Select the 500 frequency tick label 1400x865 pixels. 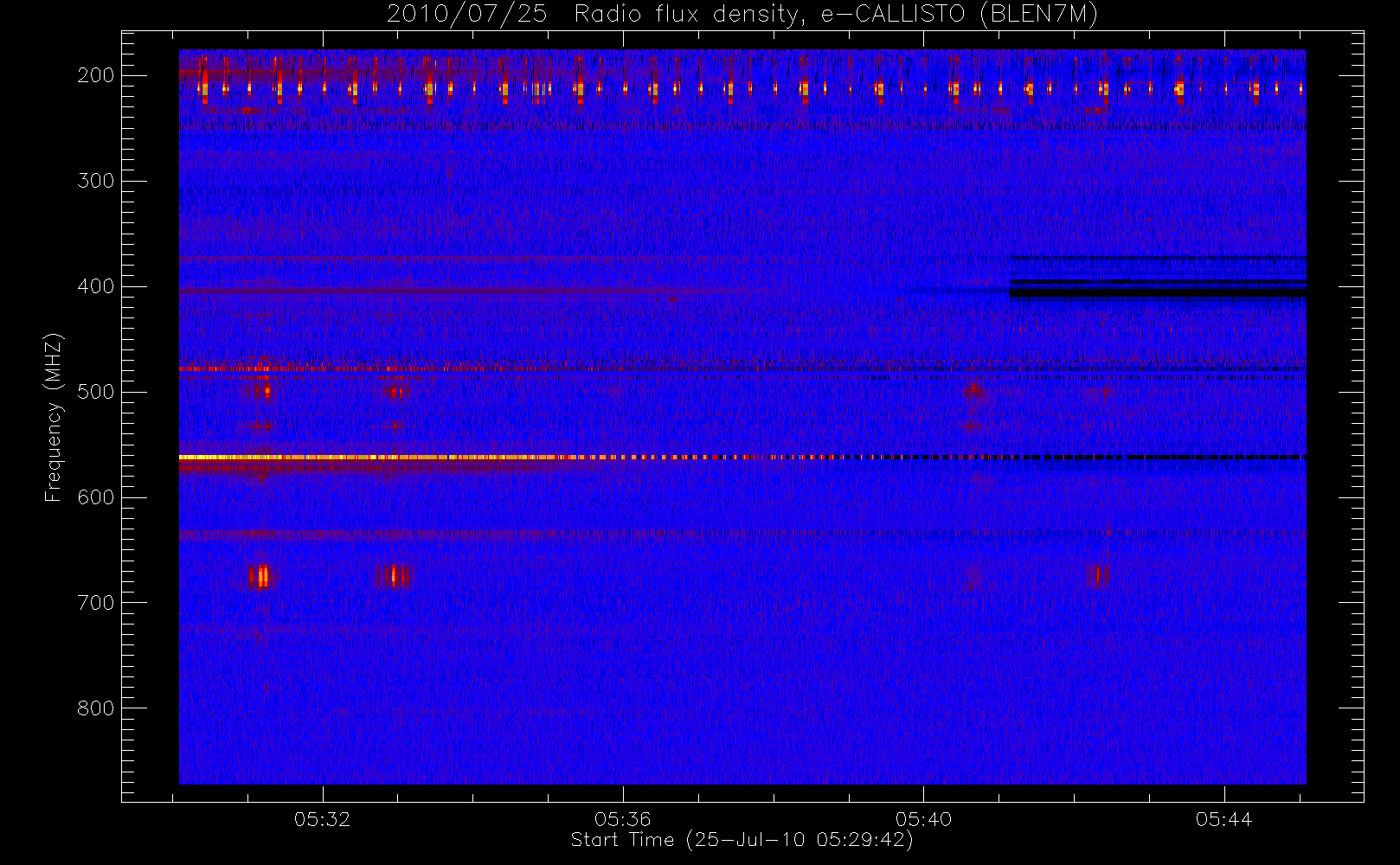pyautogui.click(x=96, y=392)
